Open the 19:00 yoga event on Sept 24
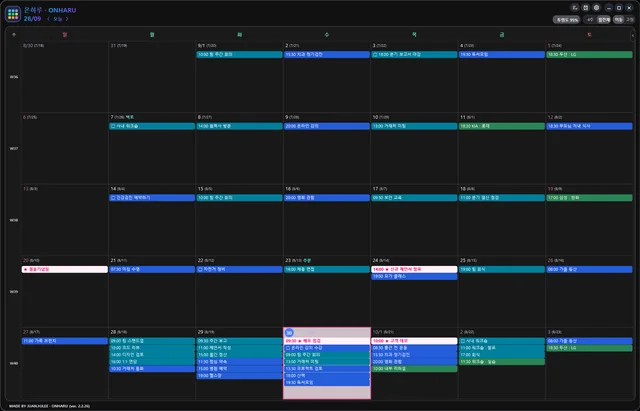The image size is (640, 411). (x=414, y=277)
